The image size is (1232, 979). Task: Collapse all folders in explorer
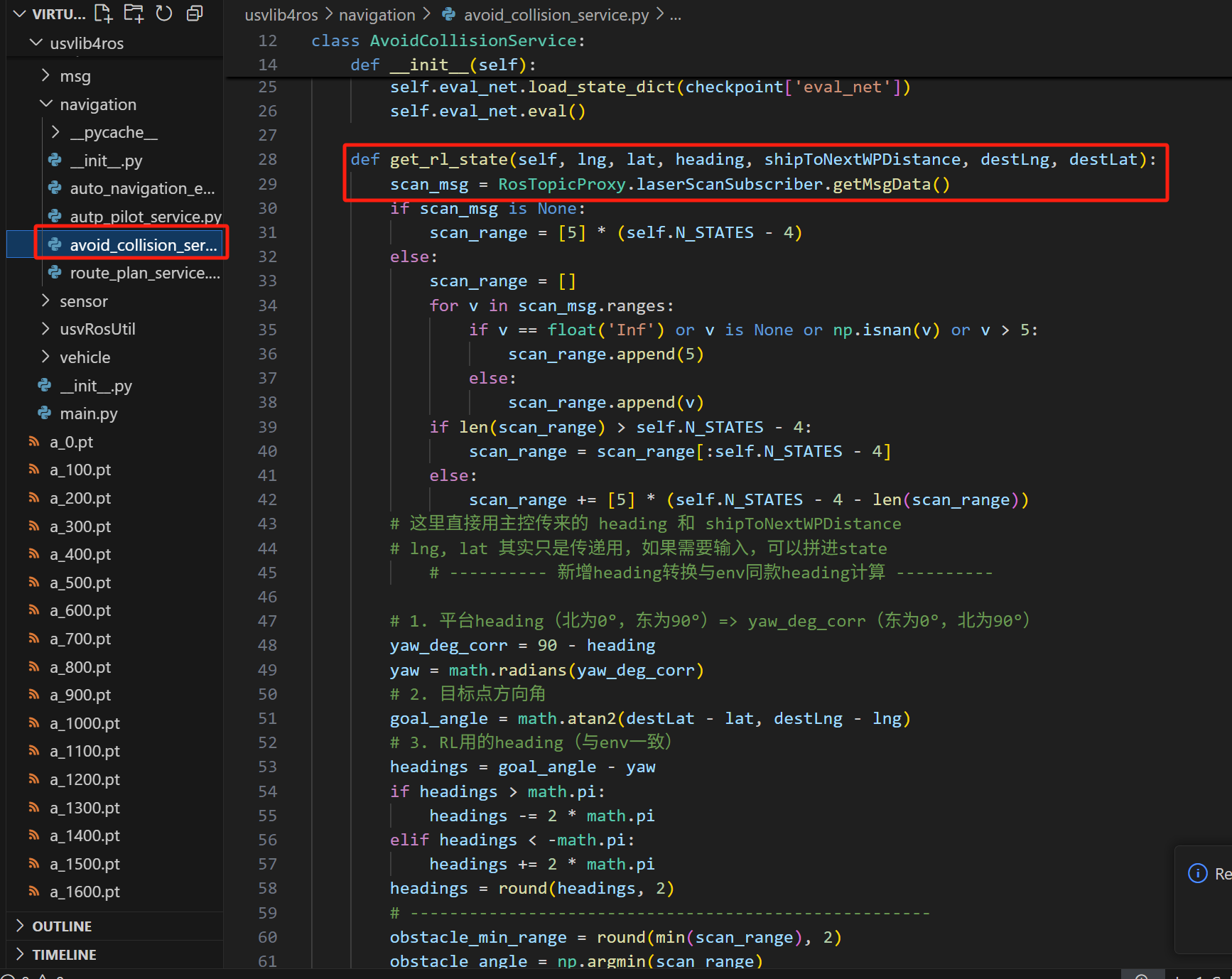pos(194,13)
